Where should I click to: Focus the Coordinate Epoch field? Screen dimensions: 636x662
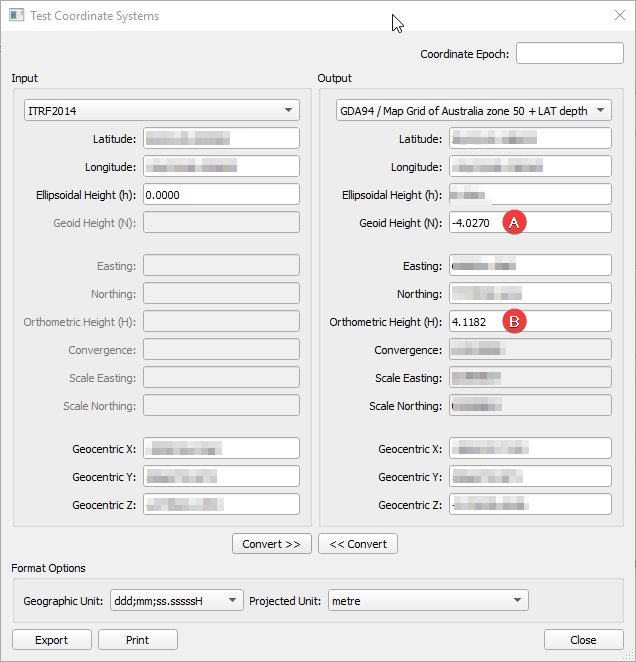click(x=569, y=54)
